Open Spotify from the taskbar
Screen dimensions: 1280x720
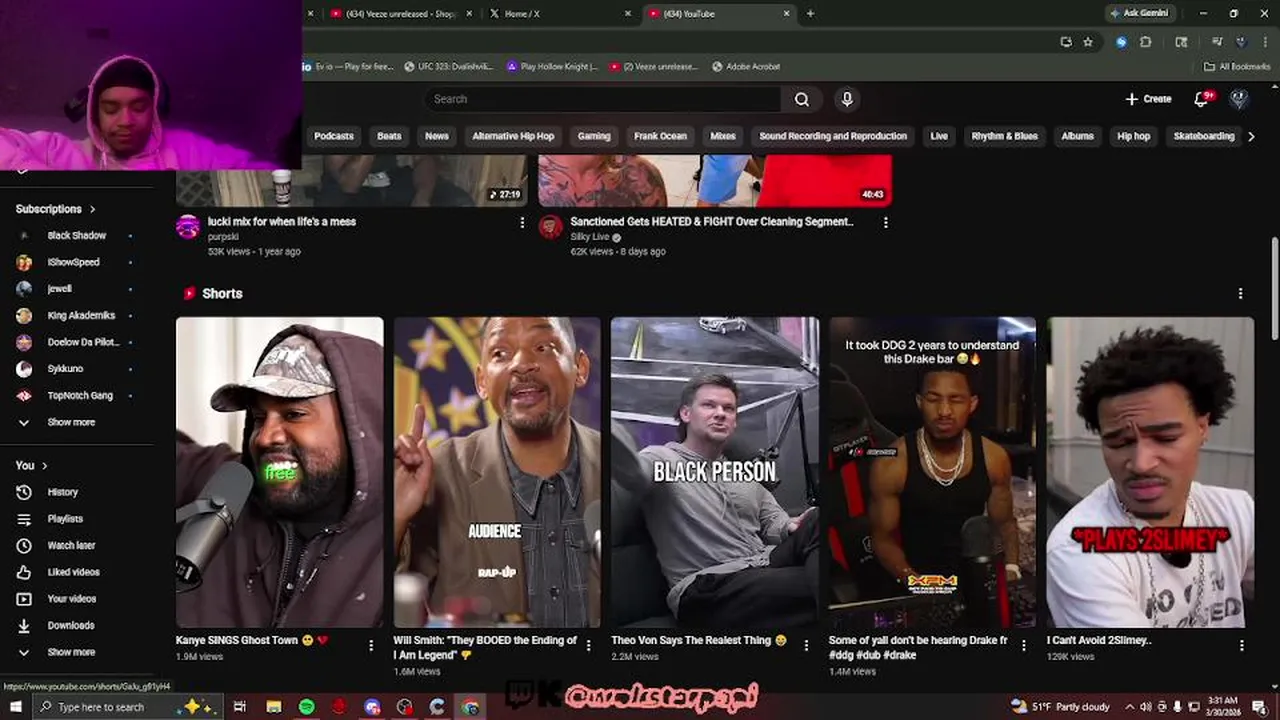(306, 707)
